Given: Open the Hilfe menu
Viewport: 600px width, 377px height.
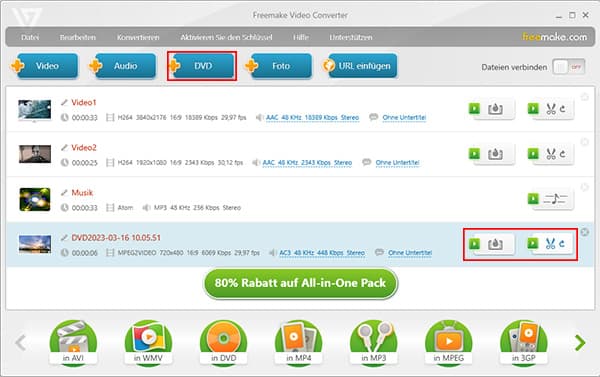Looking at the screenshot, I should click(x=301, y=37).
